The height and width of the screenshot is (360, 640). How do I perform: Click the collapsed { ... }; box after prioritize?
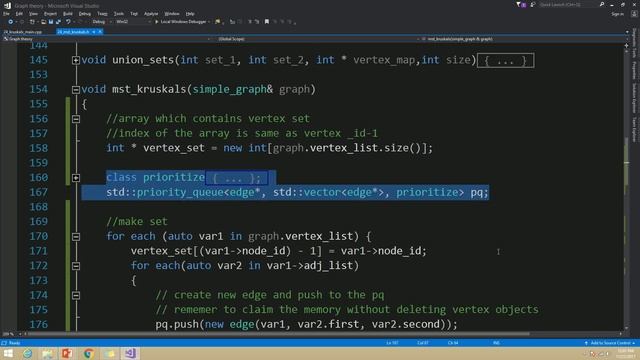(x=237, y=178)
